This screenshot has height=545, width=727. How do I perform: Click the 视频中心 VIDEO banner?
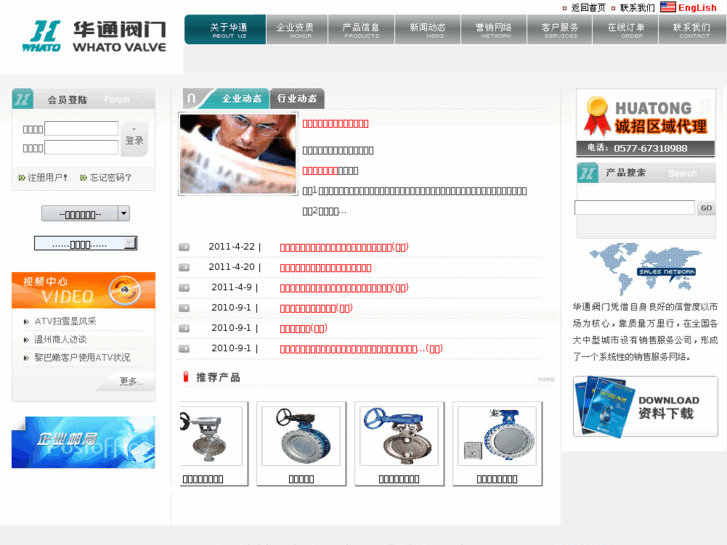click(83, 290)
